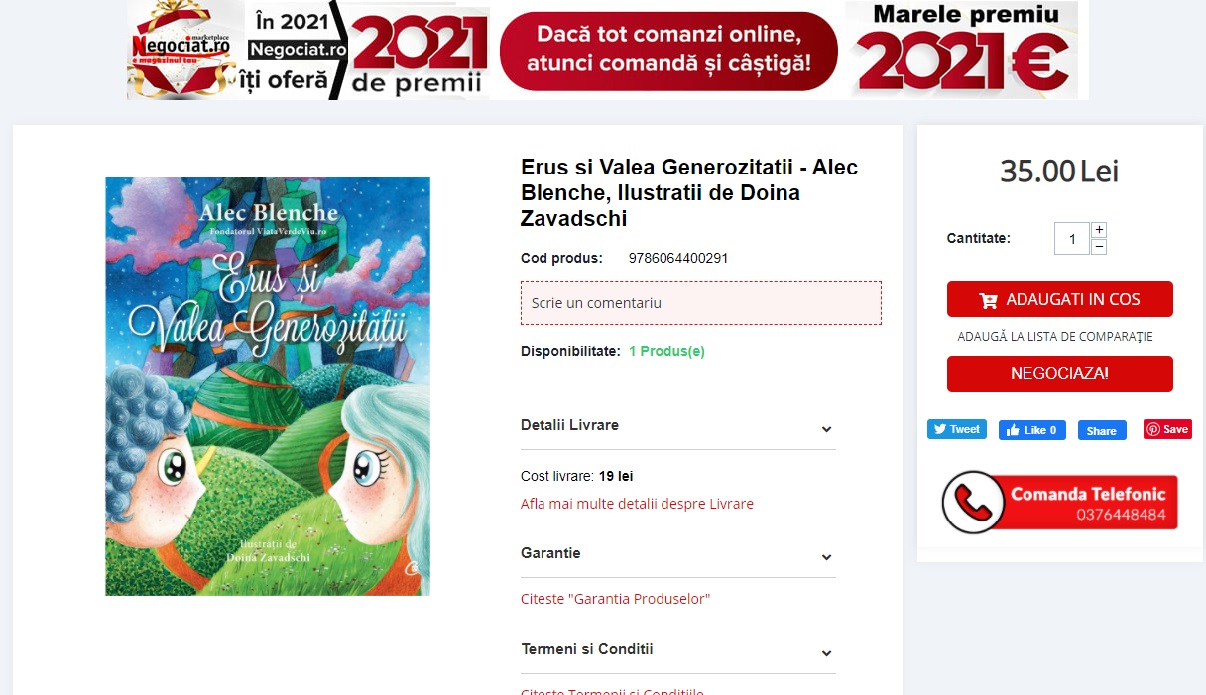
Task: Click the Twitter Tweet button
Action: pos(957,429)
